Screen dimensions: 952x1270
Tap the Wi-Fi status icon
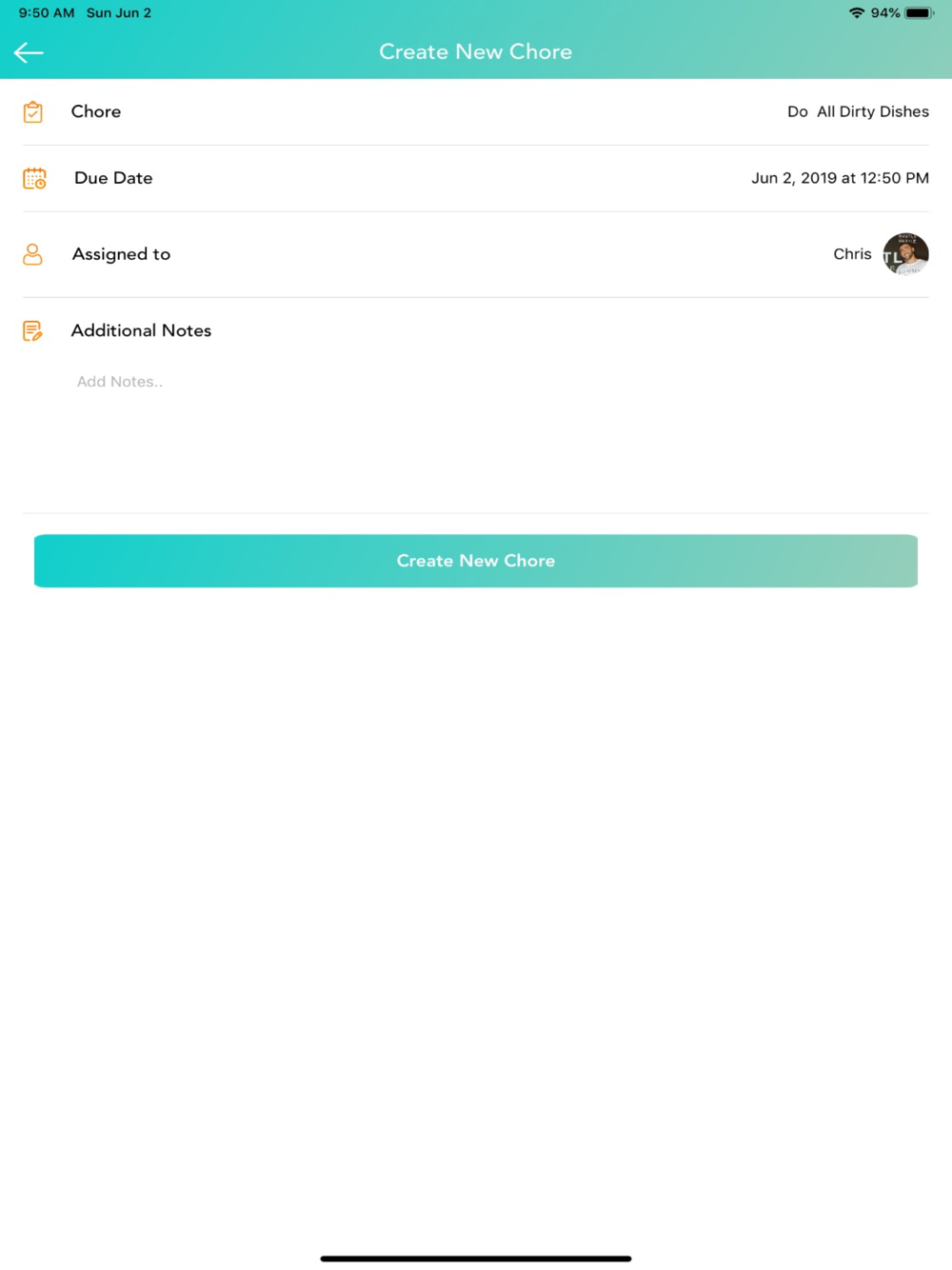click(x=857, y=13)
